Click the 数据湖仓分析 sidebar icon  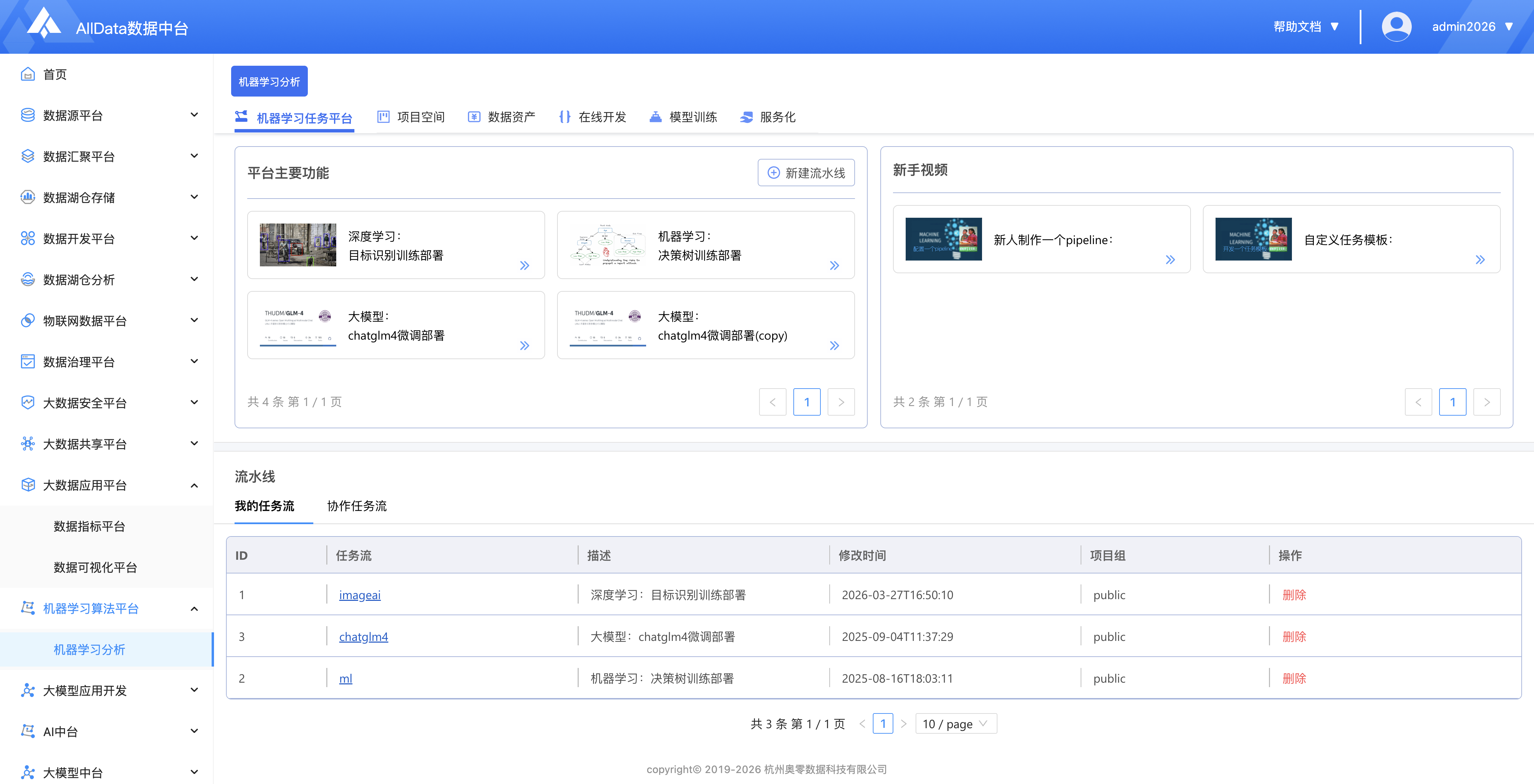[27, 279]
